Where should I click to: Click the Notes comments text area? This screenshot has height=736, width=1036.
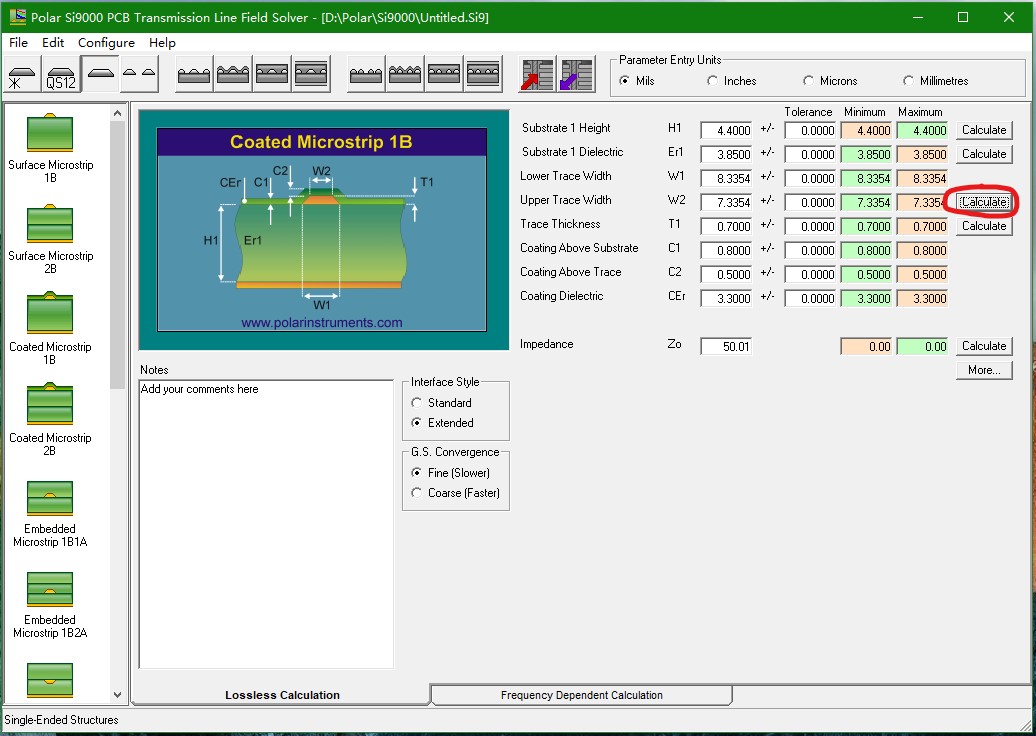coord(266,525)
